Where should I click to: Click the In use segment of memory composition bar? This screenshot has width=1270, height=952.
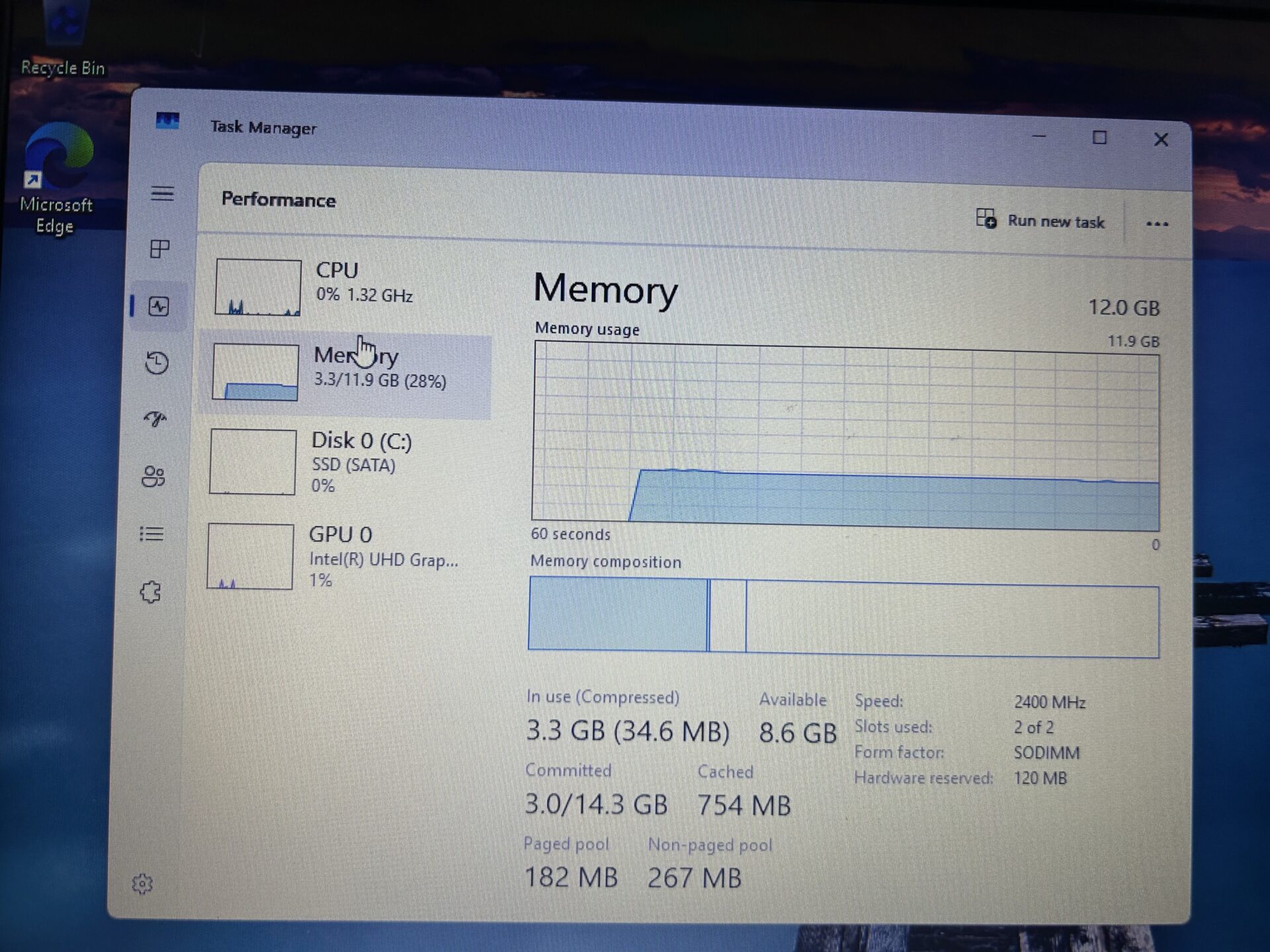pos(615,615)
